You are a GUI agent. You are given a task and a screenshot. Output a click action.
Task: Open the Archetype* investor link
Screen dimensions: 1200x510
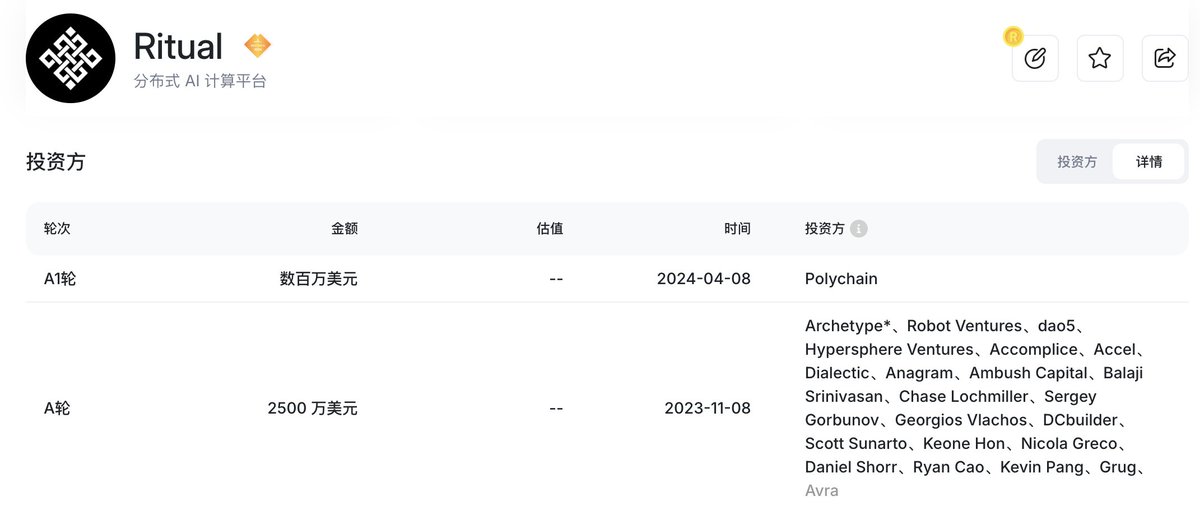(848, 326)
